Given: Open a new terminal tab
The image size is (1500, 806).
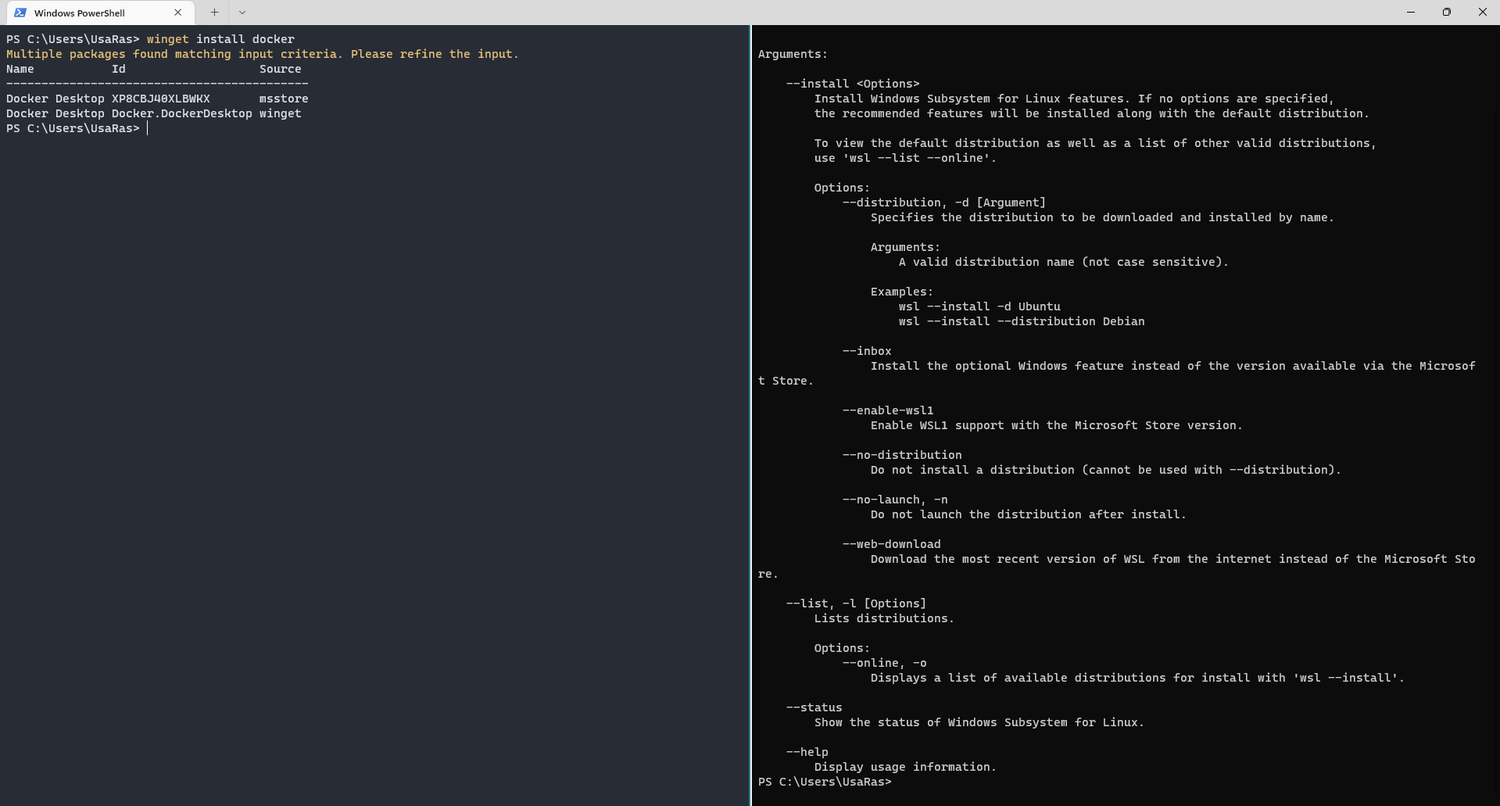Looking at the screenshot, I should point(214,13).
